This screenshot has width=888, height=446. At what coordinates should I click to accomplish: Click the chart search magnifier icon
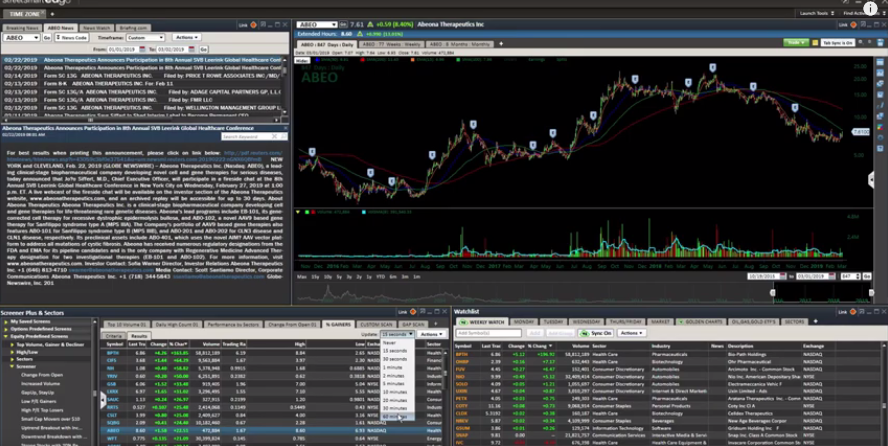pos(861,42)
